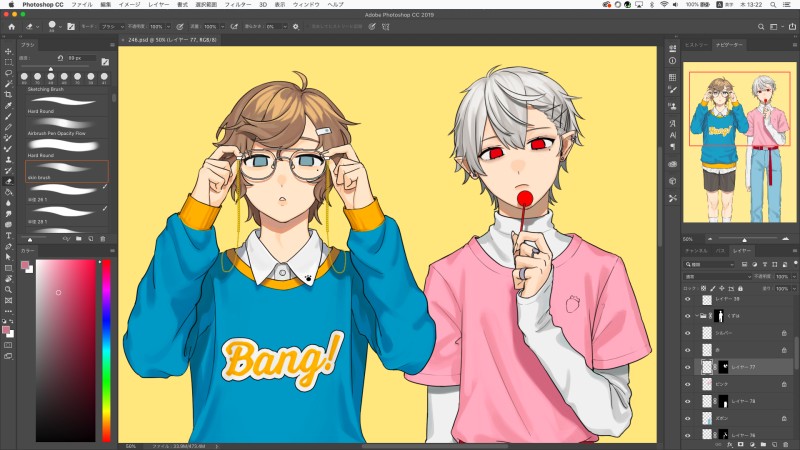Create new group folder icon in Layers panel
The image size is (800, 450).
coord(763,445)
